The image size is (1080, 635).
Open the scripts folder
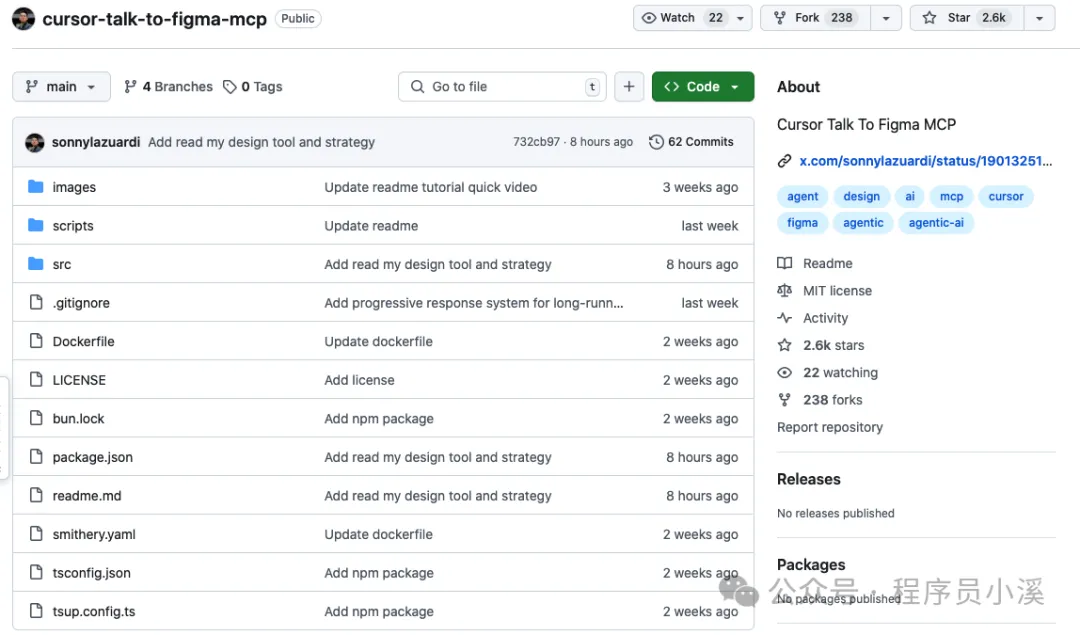pyautogui.click(x=73, y=226)
